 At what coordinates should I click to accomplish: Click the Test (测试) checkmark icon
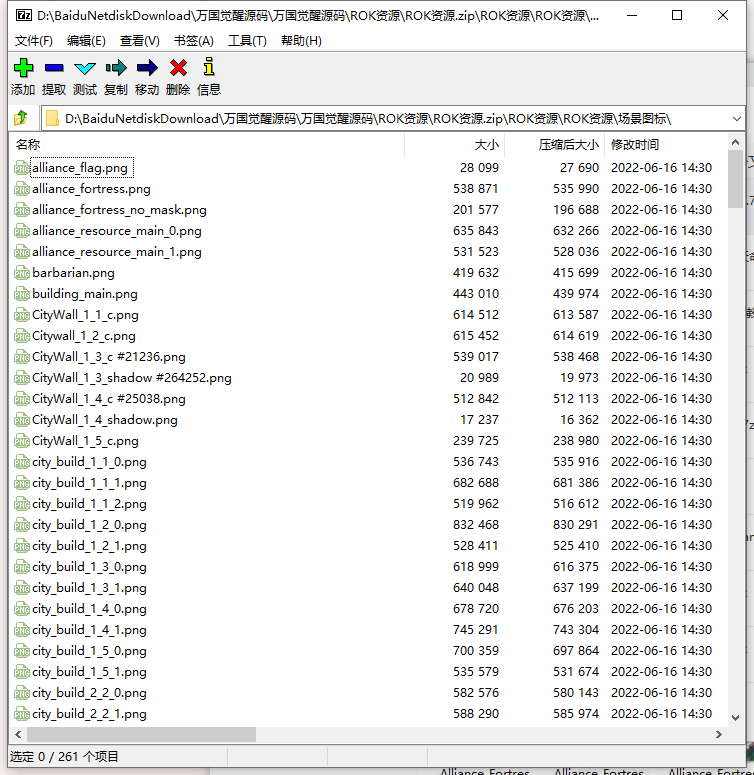85,68
